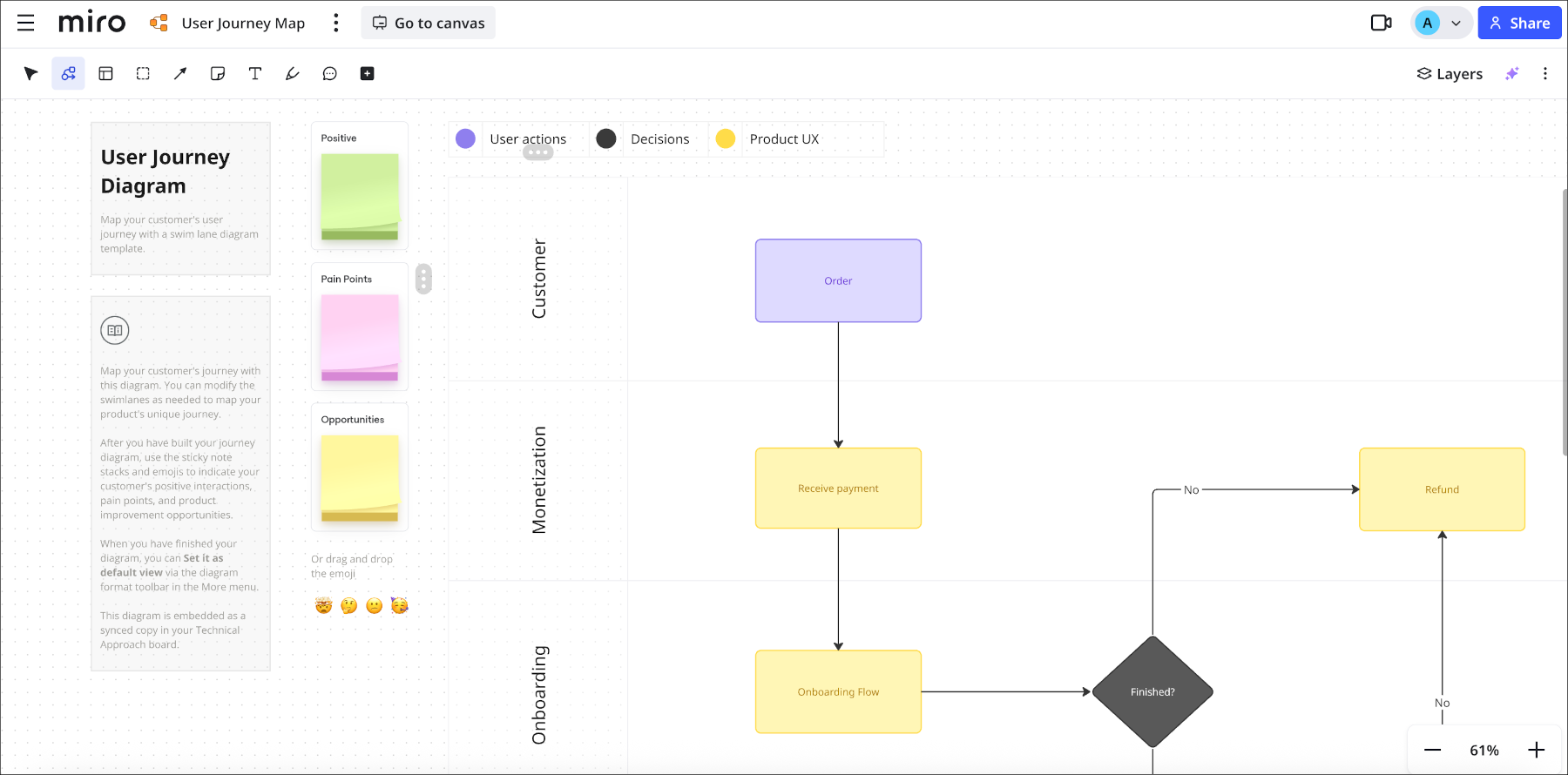This screenshot has width=1568, height=775.
Task: Select the diagram shapes tool
Action: [68, 74]
